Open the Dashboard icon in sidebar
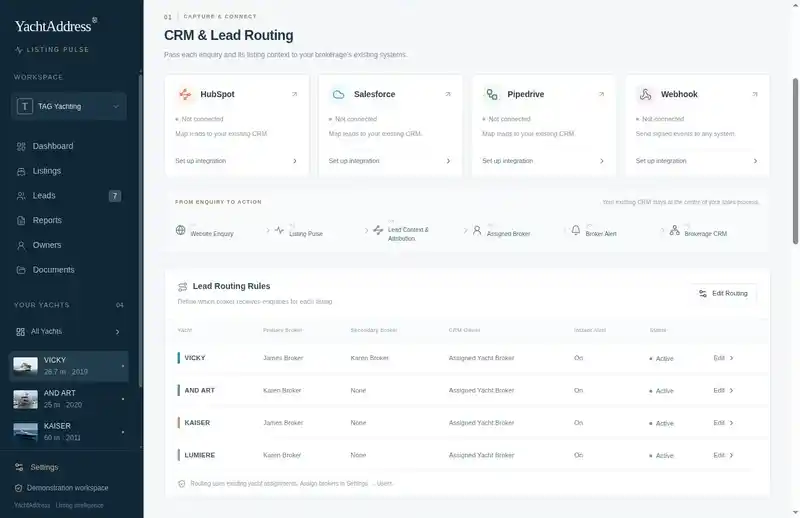This screenshot has height=518, width=800. point(21,146)
